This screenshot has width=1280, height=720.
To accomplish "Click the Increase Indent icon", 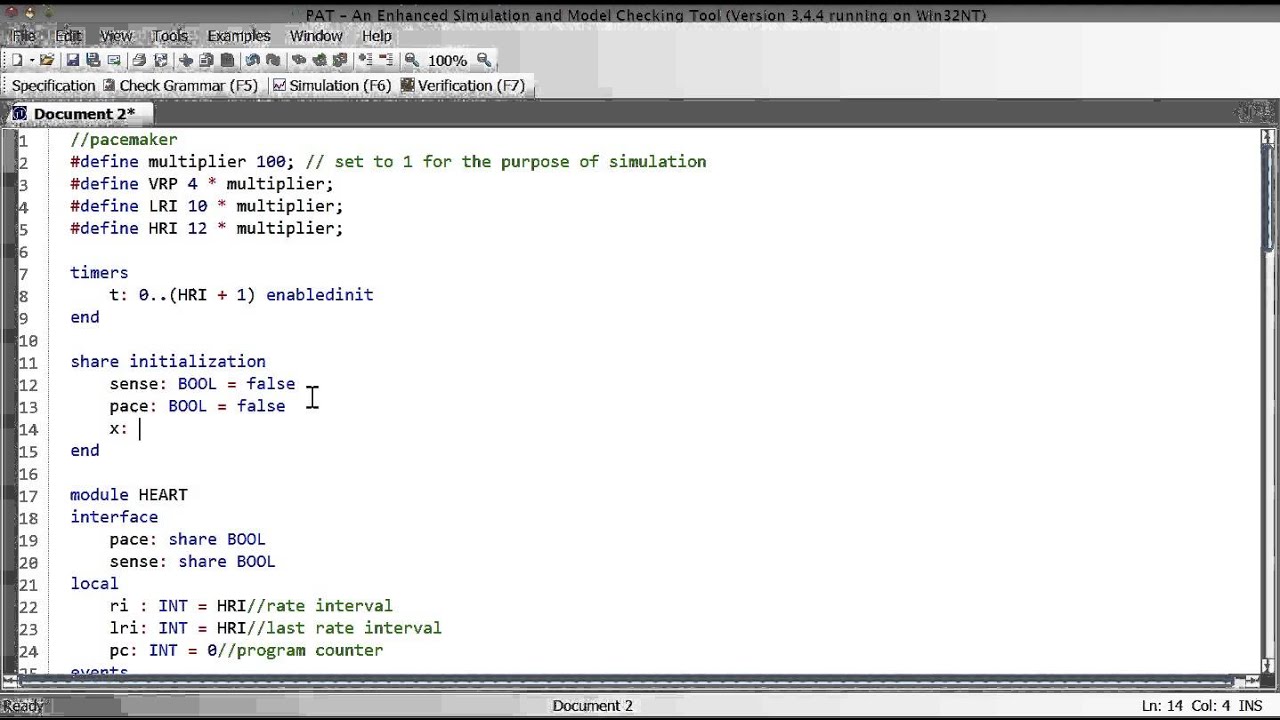I will [365, 60].
